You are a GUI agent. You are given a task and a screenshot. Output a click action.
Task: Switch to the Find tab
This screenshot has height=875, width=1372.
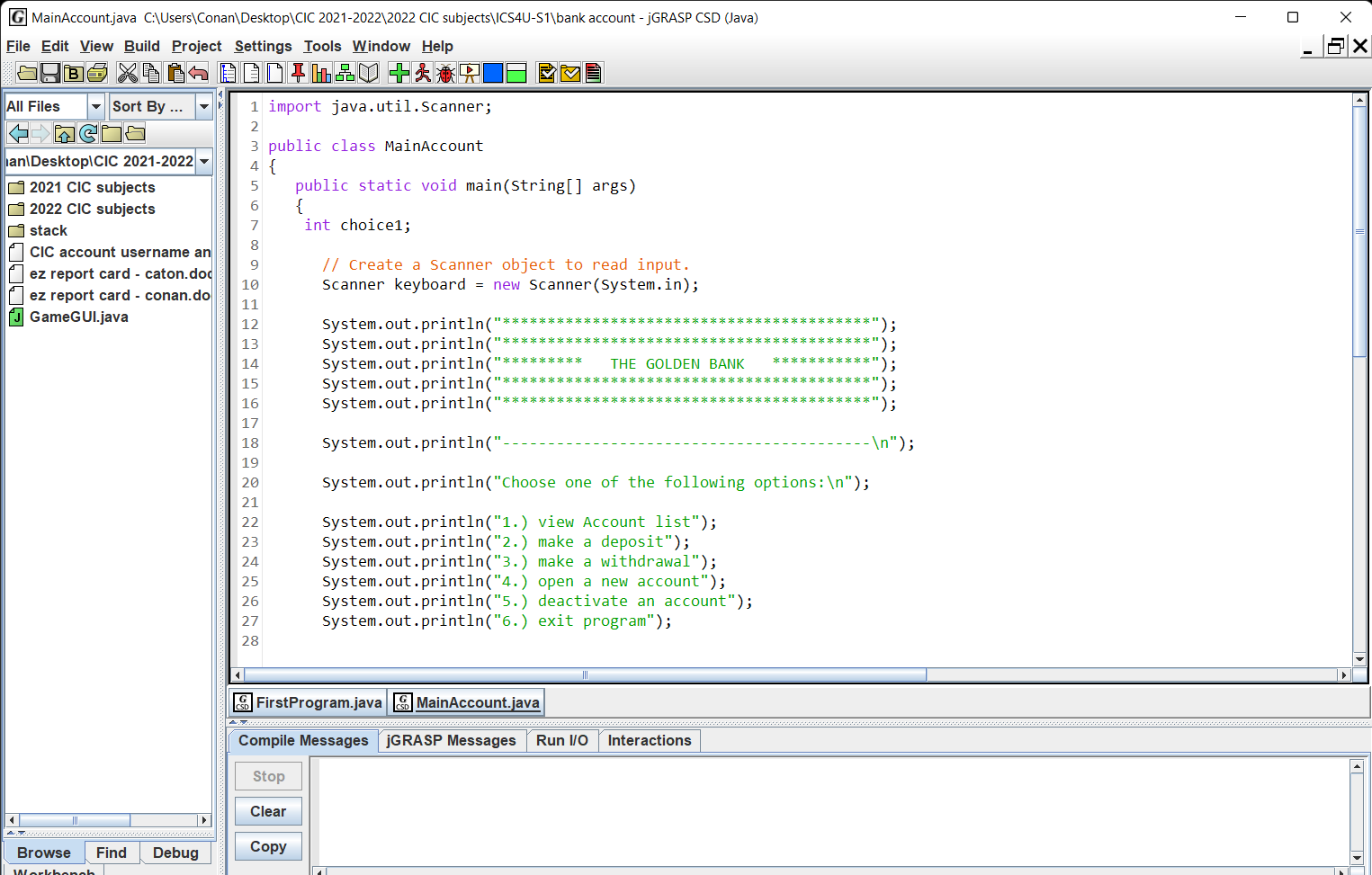click(x=112, y=853)
